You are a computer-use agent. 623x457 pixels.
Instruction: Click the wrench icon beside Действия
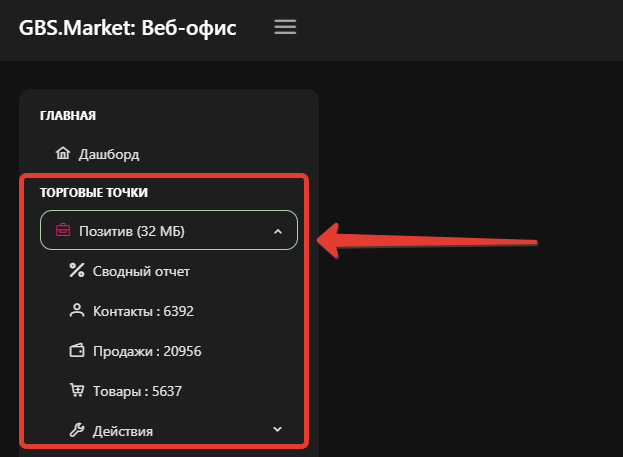point(76,431)
